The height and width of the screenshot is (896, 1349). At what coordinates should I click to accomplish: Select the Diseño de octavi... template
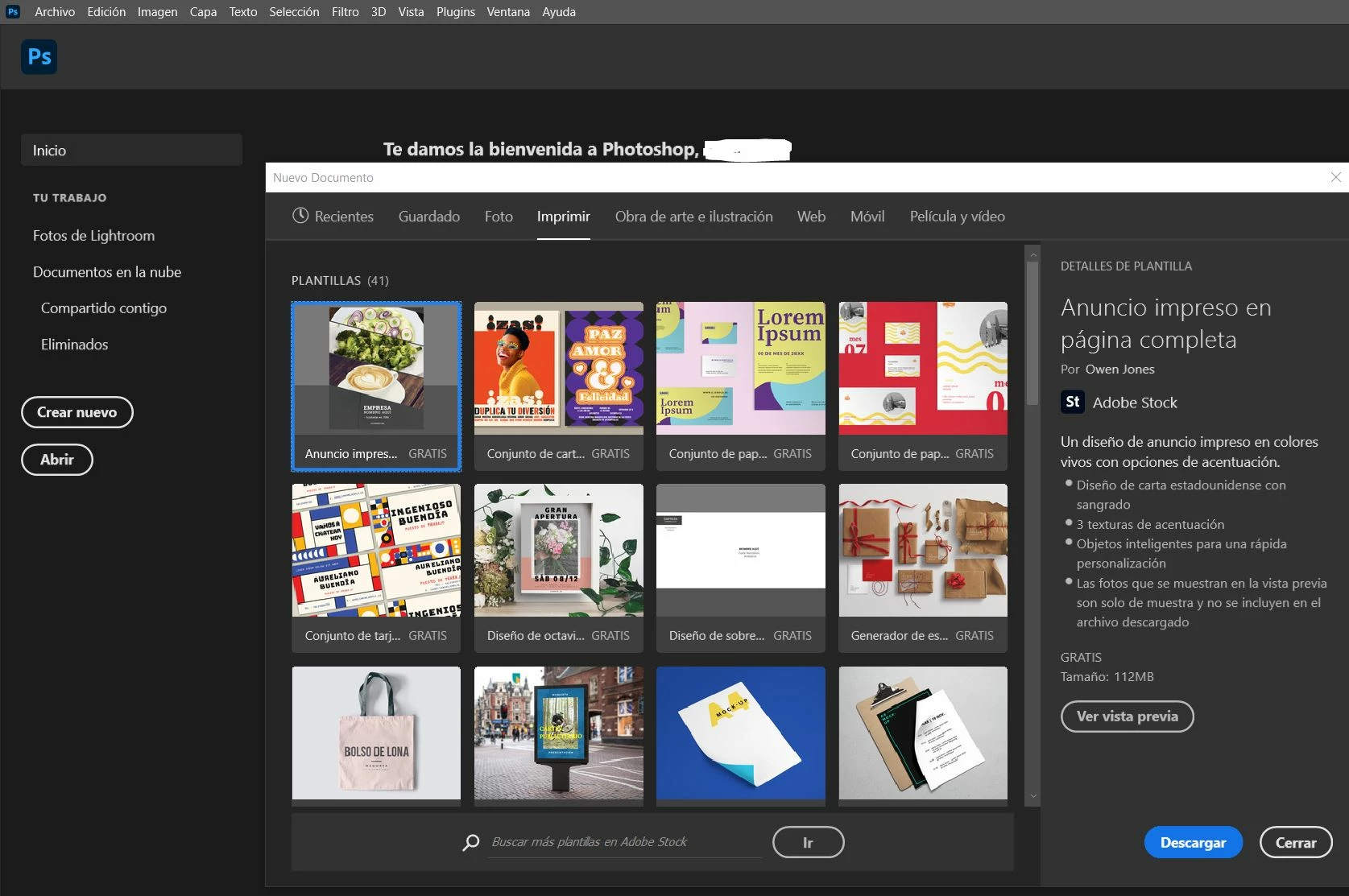(x=558, y=568)
